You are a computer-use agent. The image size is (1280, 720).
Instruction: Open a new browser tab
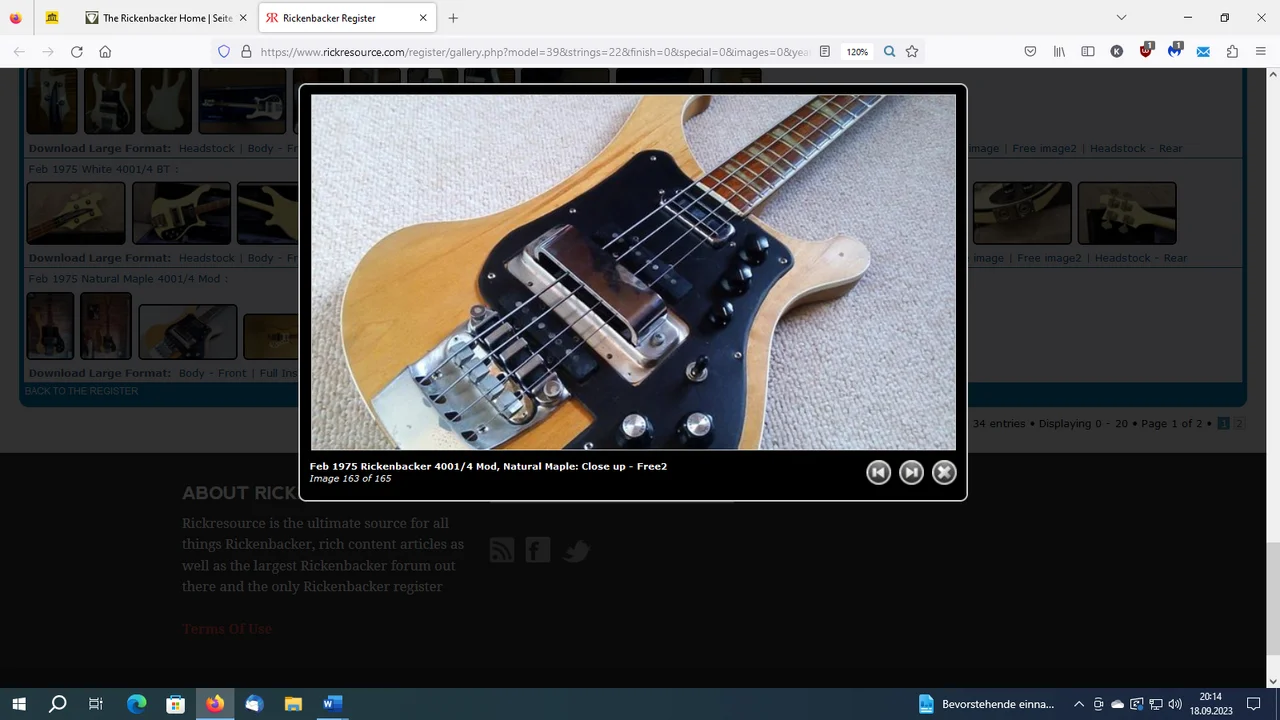453,18
